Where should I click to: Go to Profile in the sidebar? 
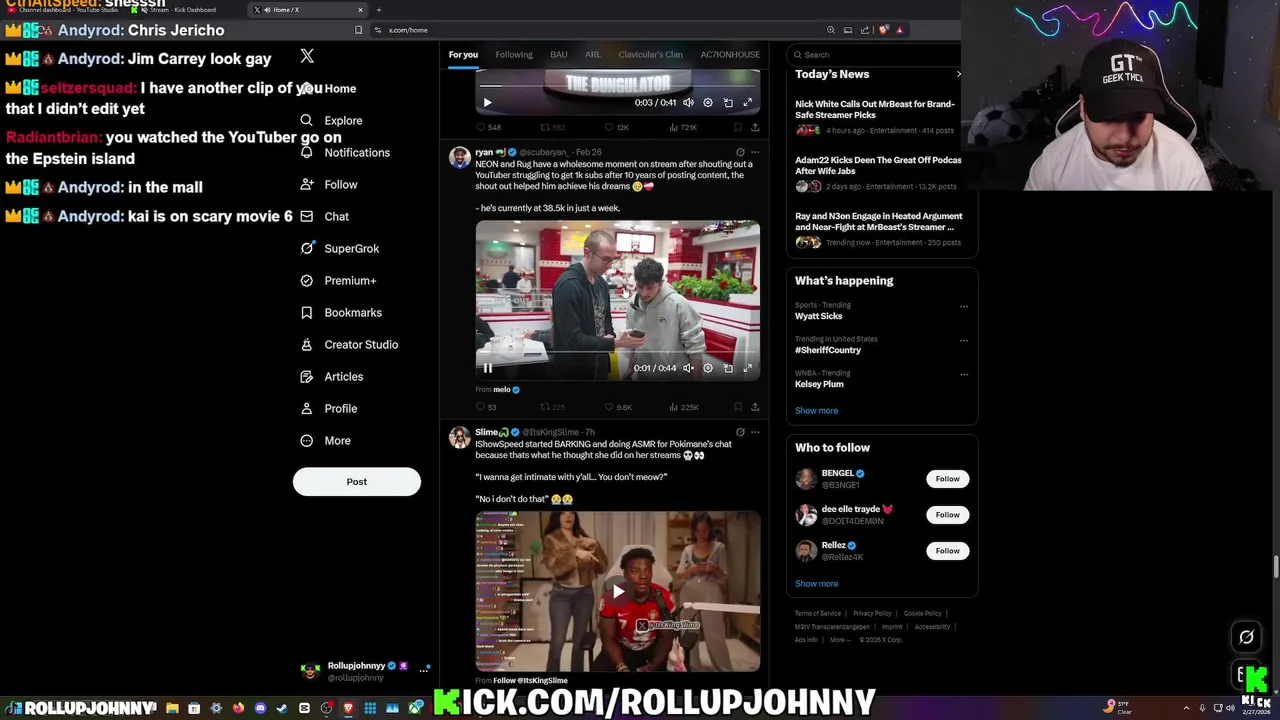328,408
